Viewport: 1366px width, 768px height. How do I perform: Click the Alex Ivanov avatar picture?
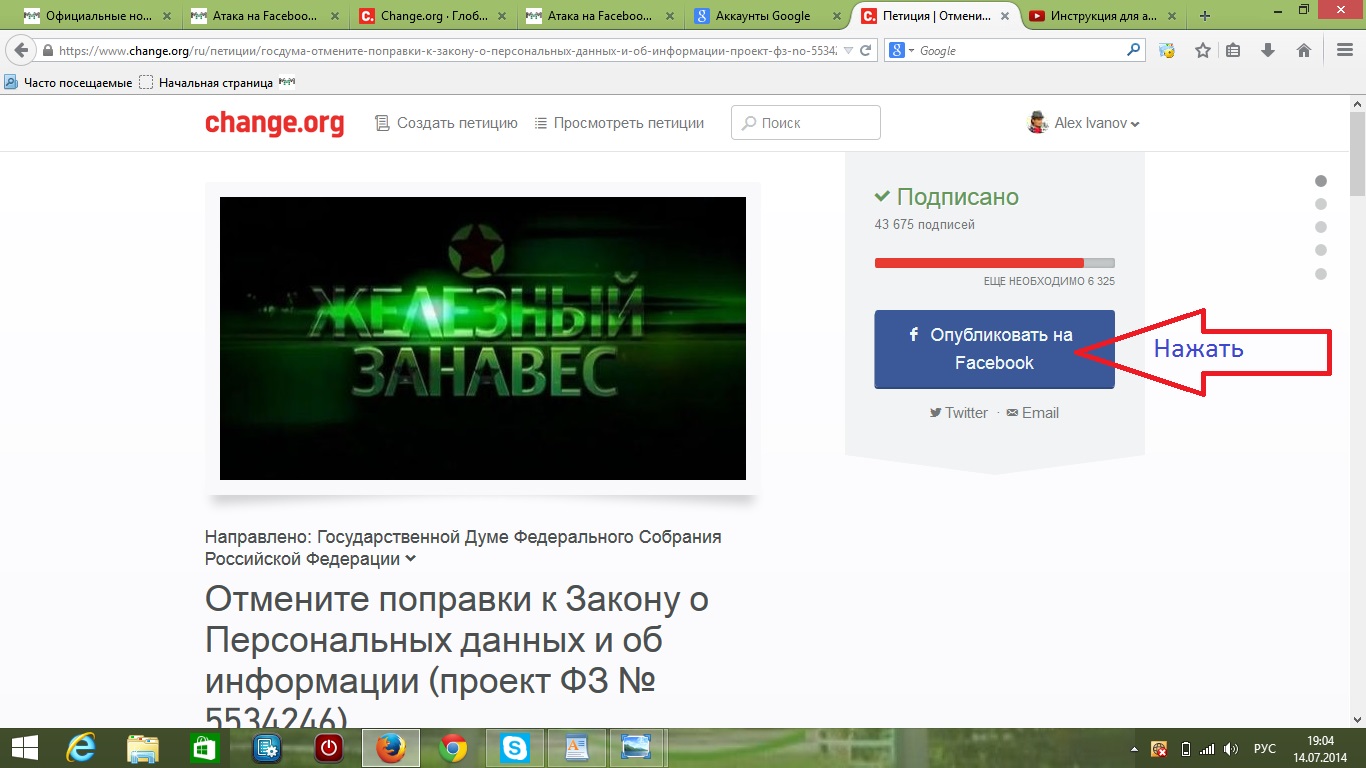click(x=1038, y=122)
